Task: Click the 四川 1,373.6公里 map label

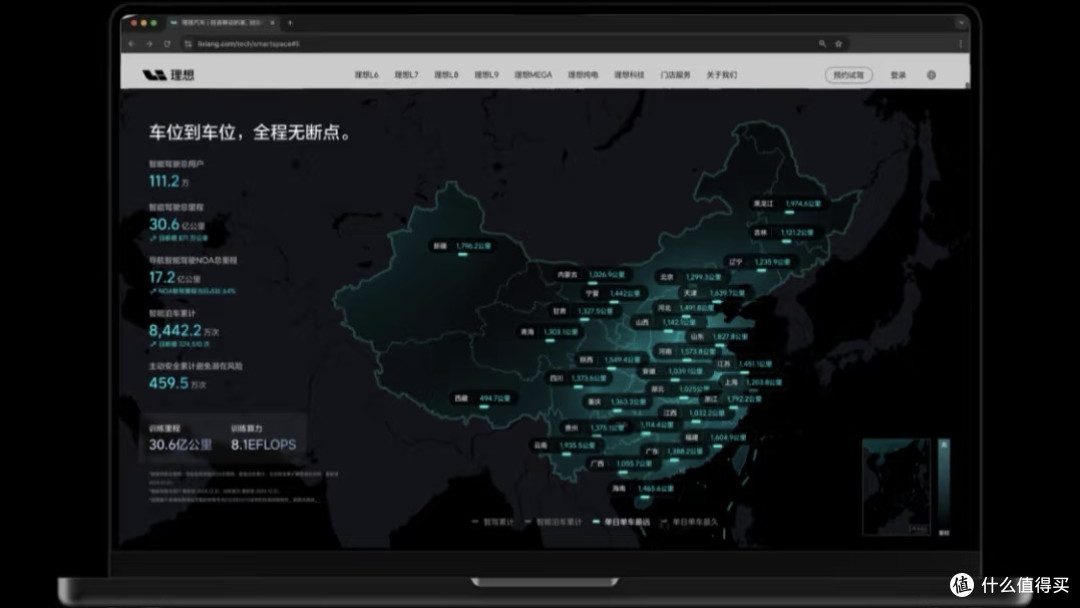Action: (x=579, y=378)
